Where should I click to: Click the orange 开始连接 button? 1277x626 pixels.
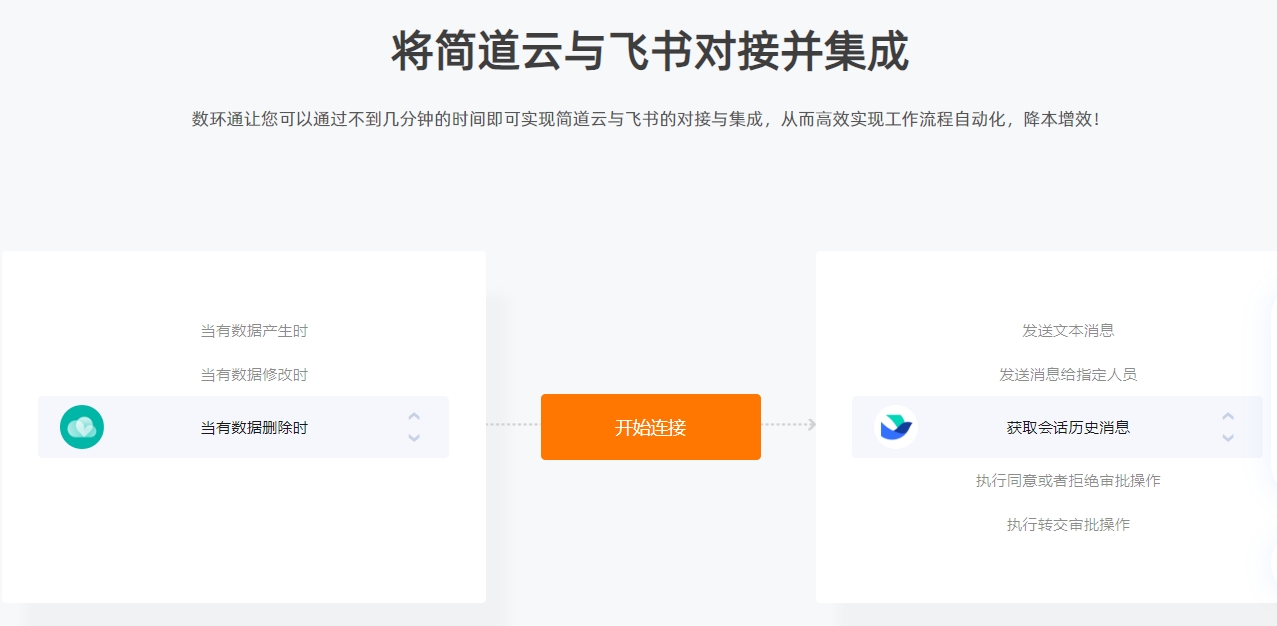651,427
